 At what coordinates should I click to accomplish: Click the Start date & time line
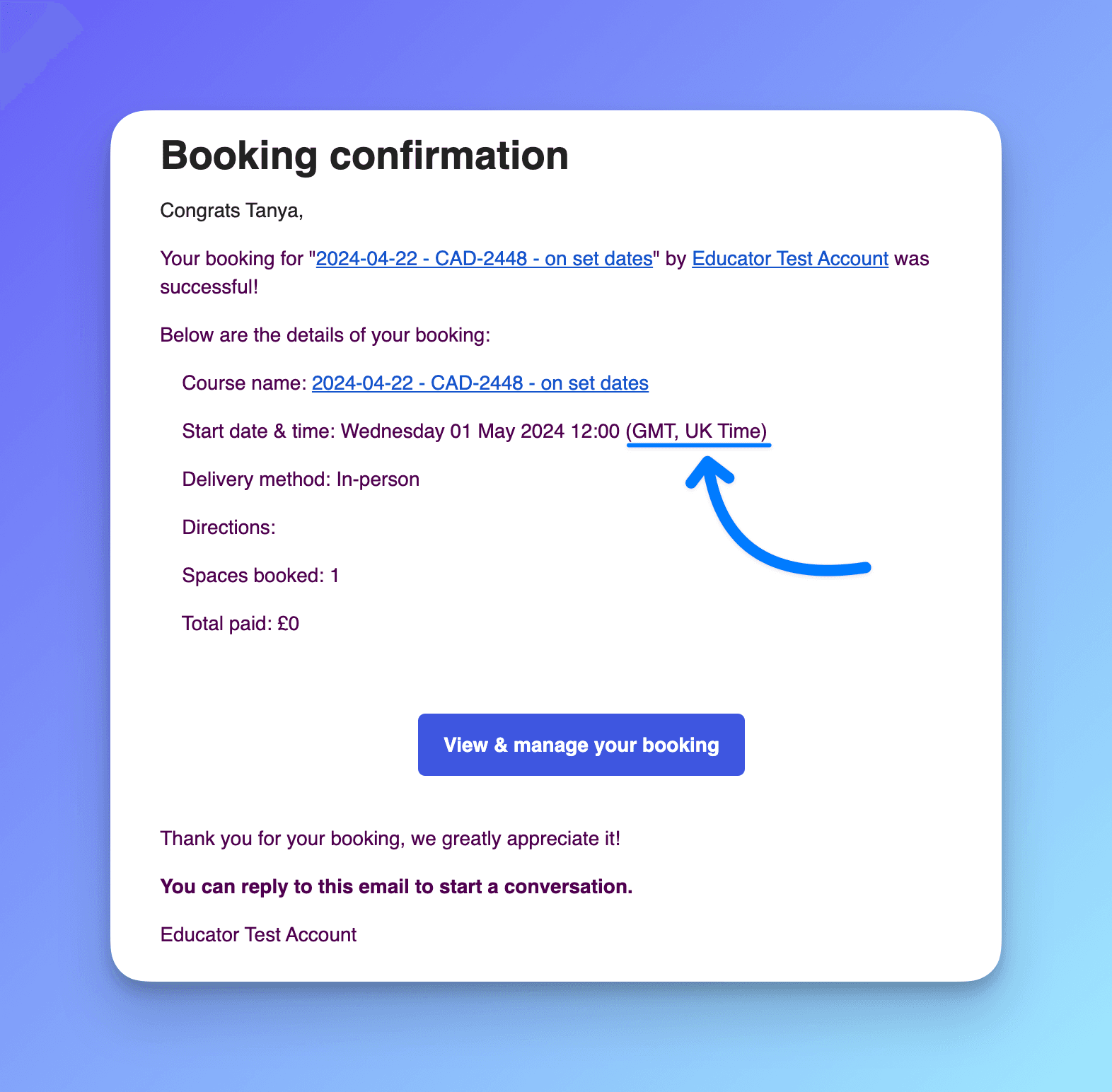coord(475,431)
